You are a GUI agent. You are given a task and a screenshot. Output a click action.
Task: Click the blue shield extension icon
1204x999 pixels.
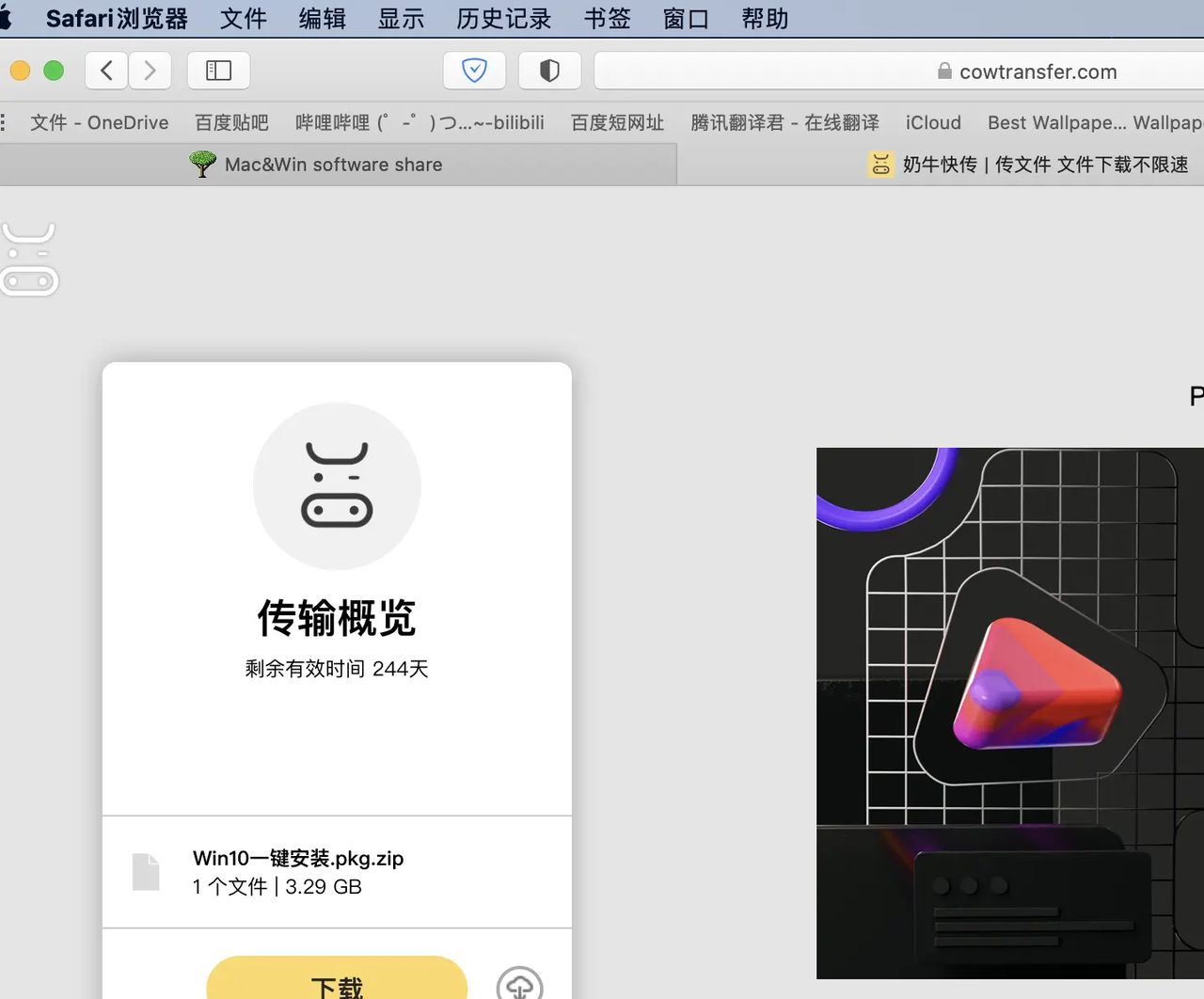pos(474,71)
